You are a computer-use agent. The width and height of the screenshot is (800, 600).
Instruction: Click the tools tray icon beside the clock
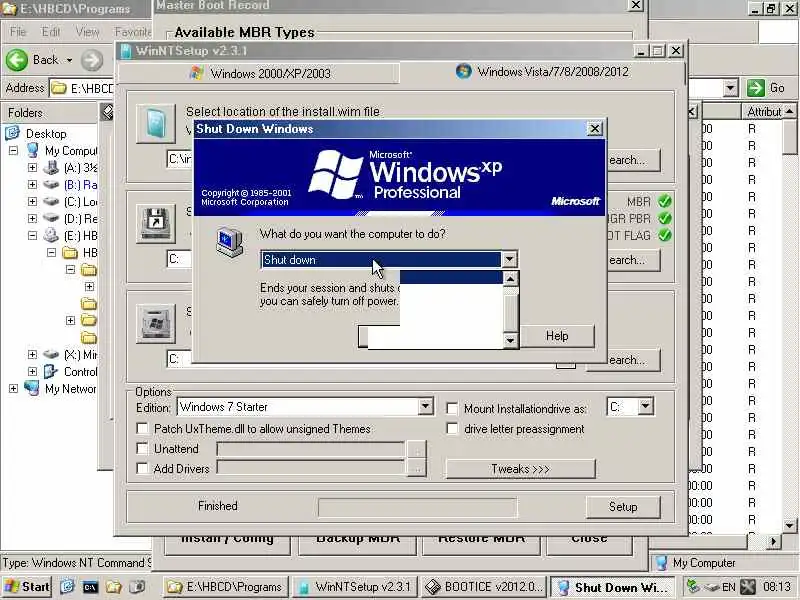coord(748,587)
